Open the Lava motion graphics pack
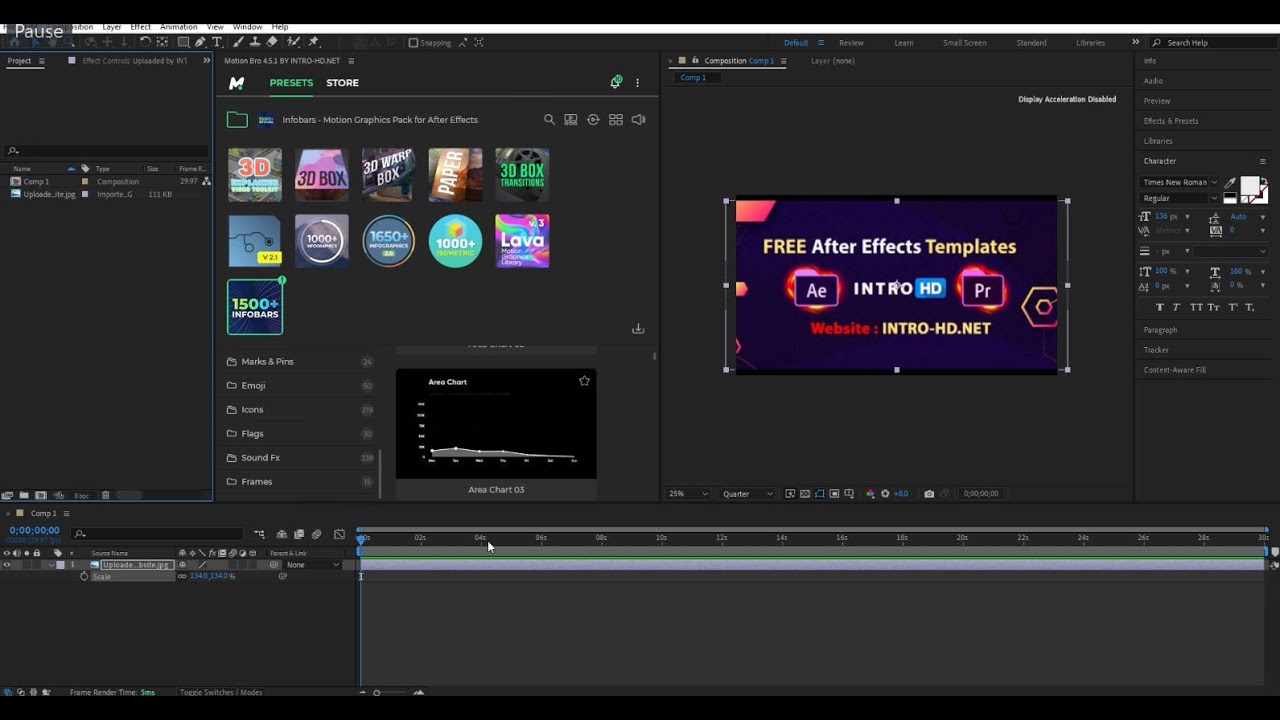This screenshot has width=1280, height=720. (x=522, y=241)
